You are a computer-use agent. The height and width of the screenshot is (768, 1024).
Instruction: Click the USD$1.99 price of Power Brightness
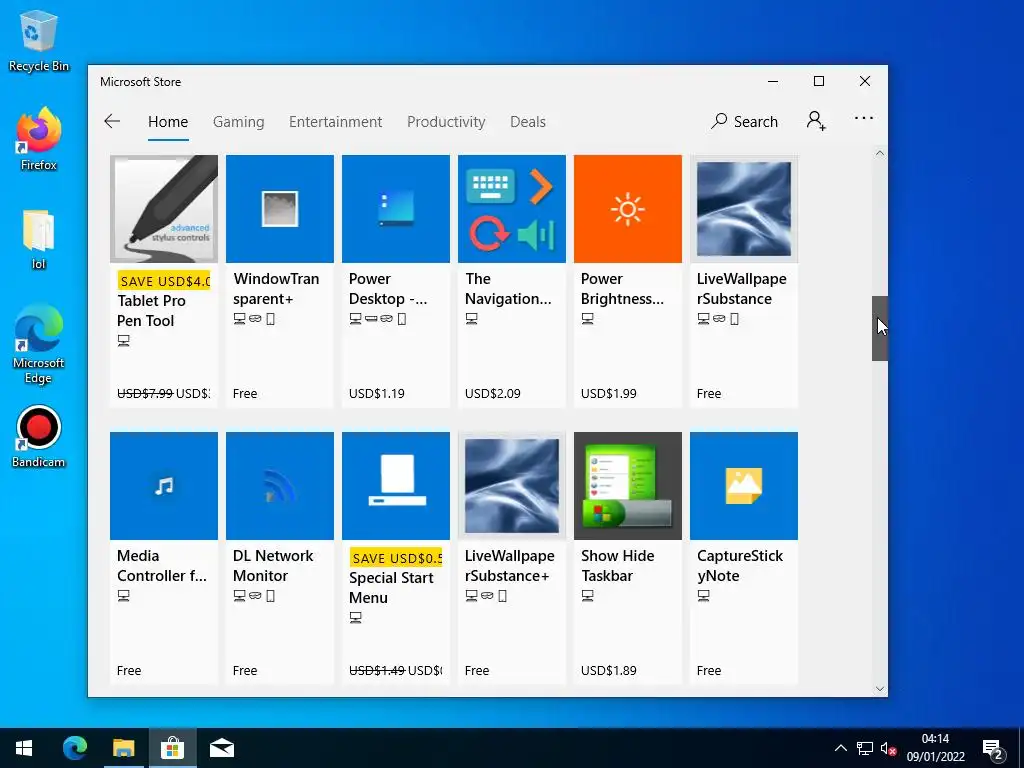click(x=609, y=394)
